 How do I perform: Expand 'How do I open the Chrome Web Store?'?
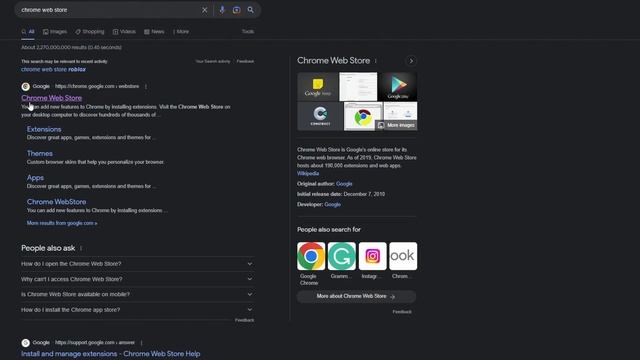pyautogui.click(x=137, y=264)
